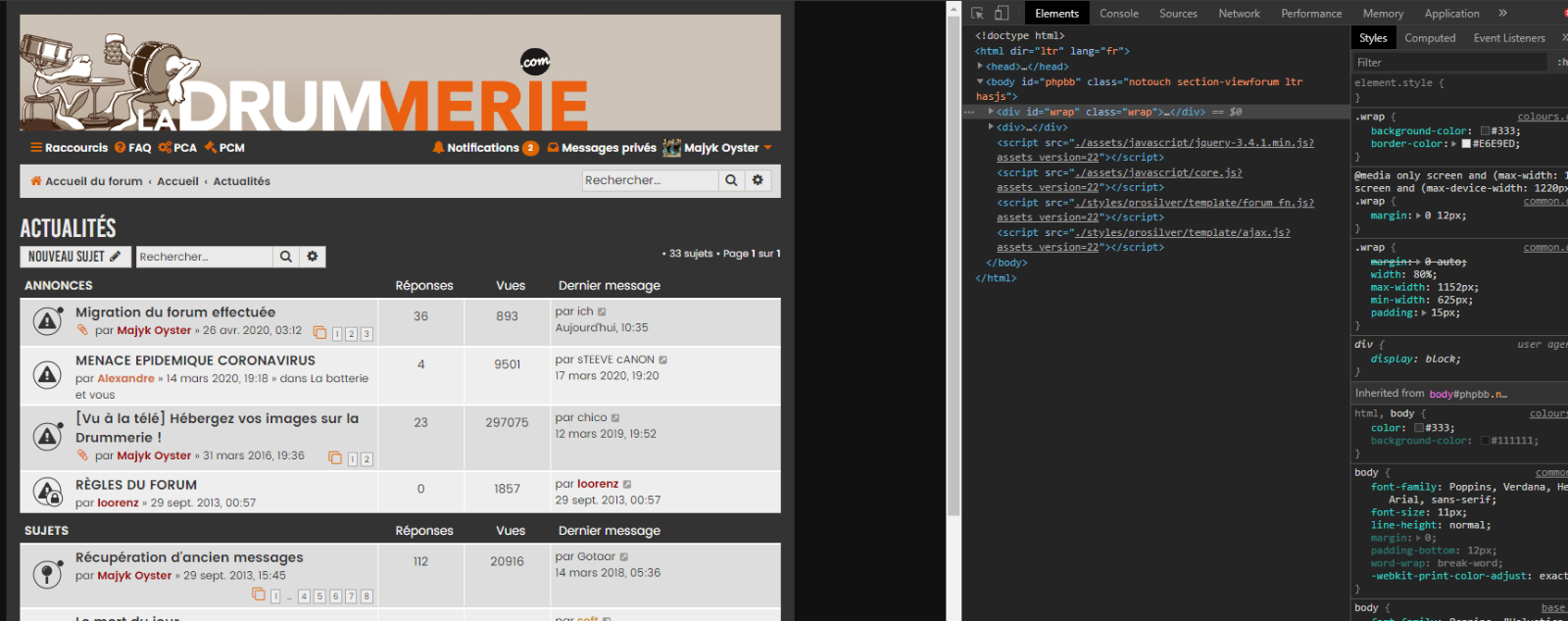Click the Nouveau sujet button
Viewport: 1568px width, 621px height.
(x=74, y=257)
